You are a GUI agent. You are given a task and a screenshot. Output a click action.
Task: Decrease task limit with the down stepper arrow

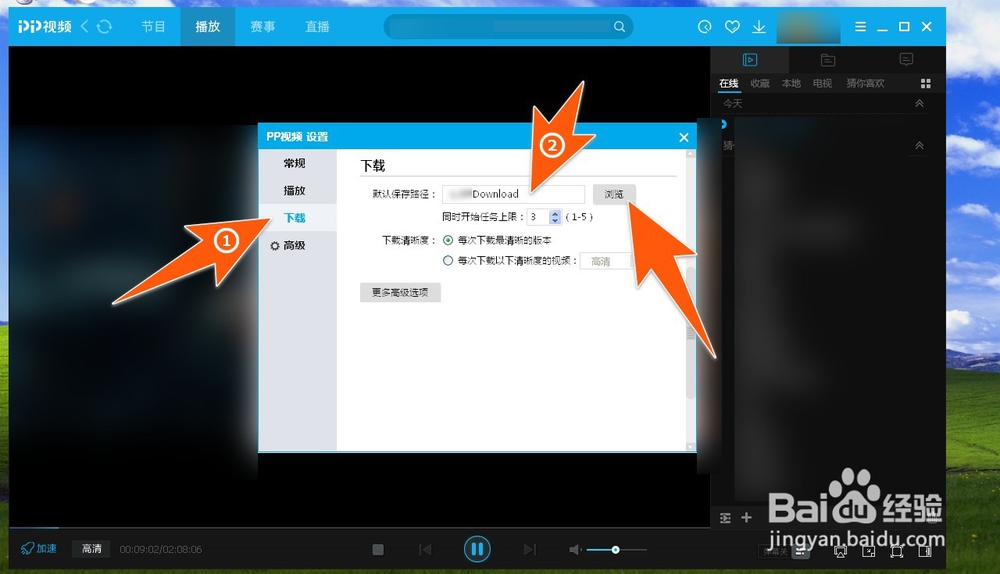pos(555,221)
